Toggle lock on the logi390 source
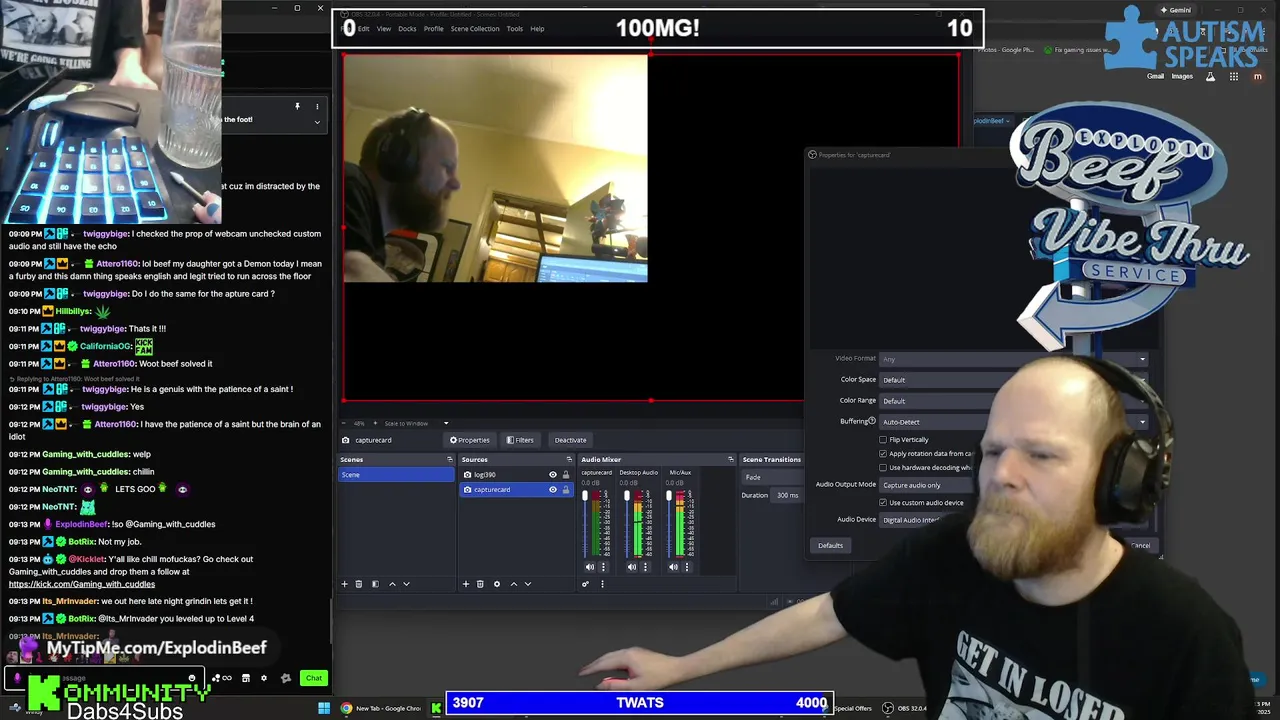Image resolution: width=1280 pixels, height=720 pixels. tap(565, 475)
